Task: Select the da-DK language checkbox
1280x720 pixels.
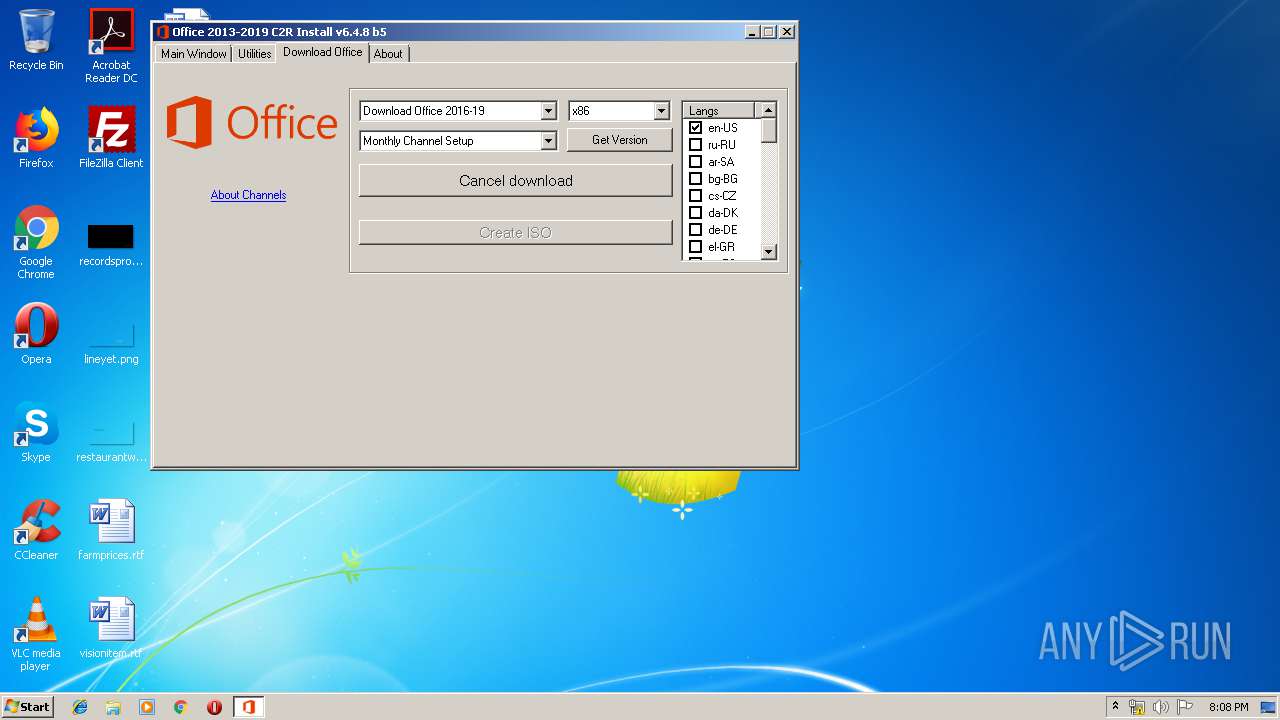Action: point(696,213)
